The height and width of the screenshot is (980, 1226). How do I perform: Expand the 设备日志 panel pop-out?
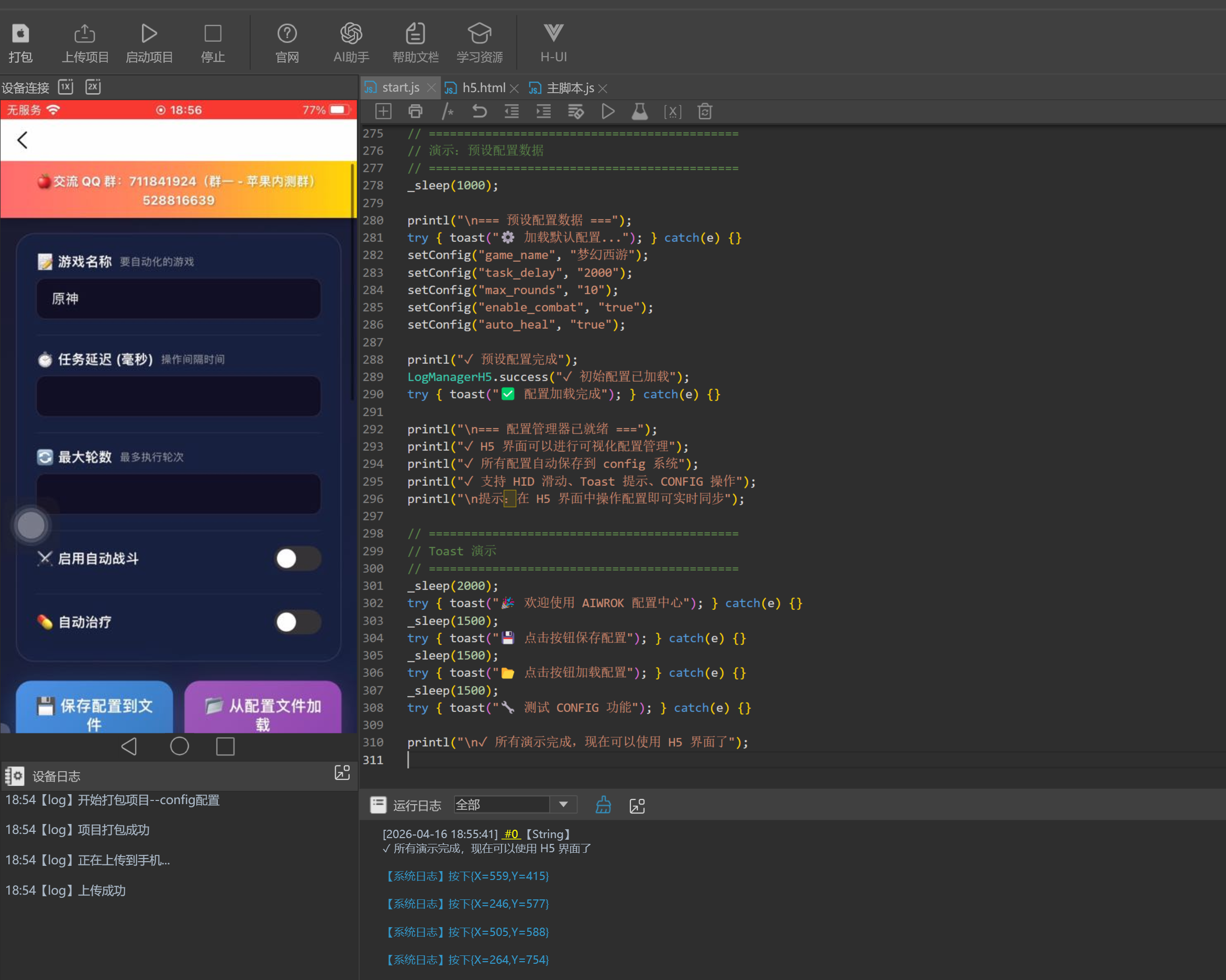point(342,773)
